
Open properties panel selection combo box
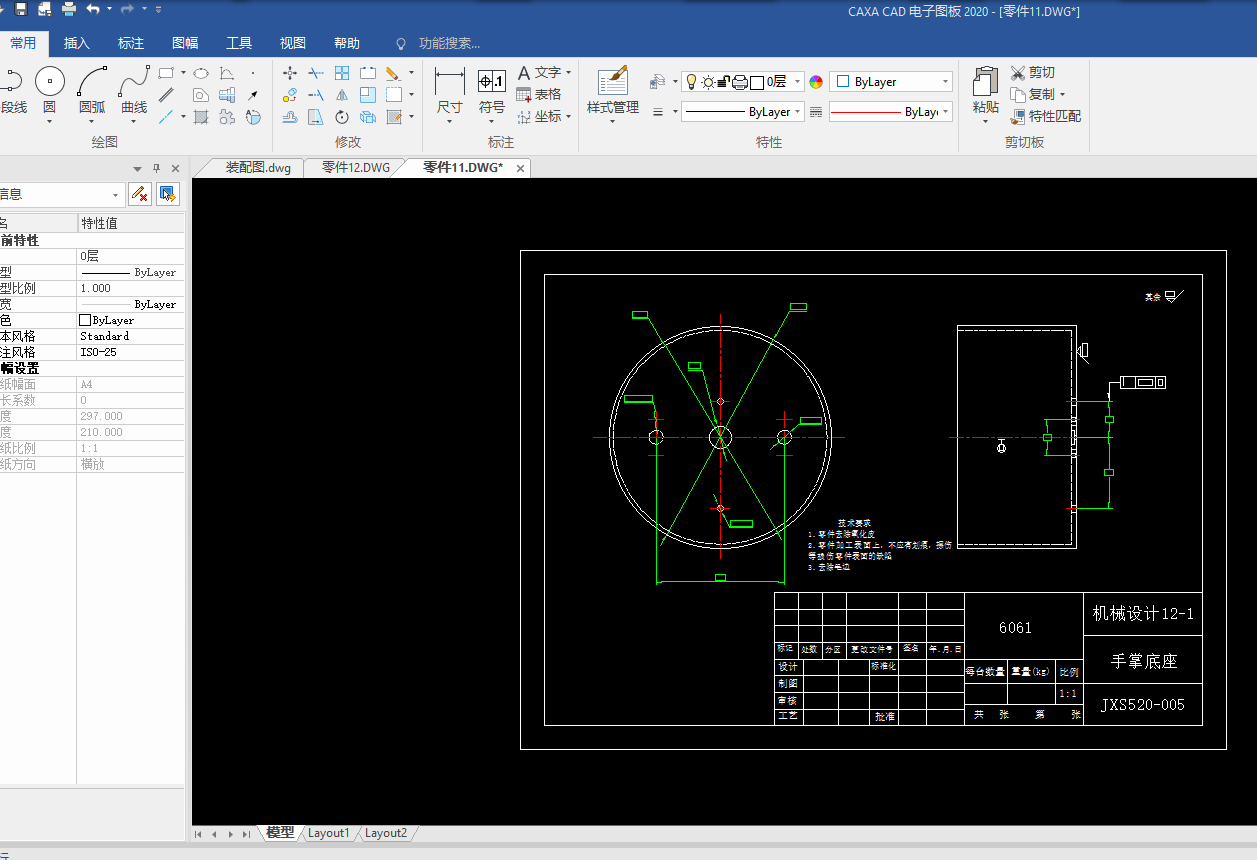click(60, 194)
